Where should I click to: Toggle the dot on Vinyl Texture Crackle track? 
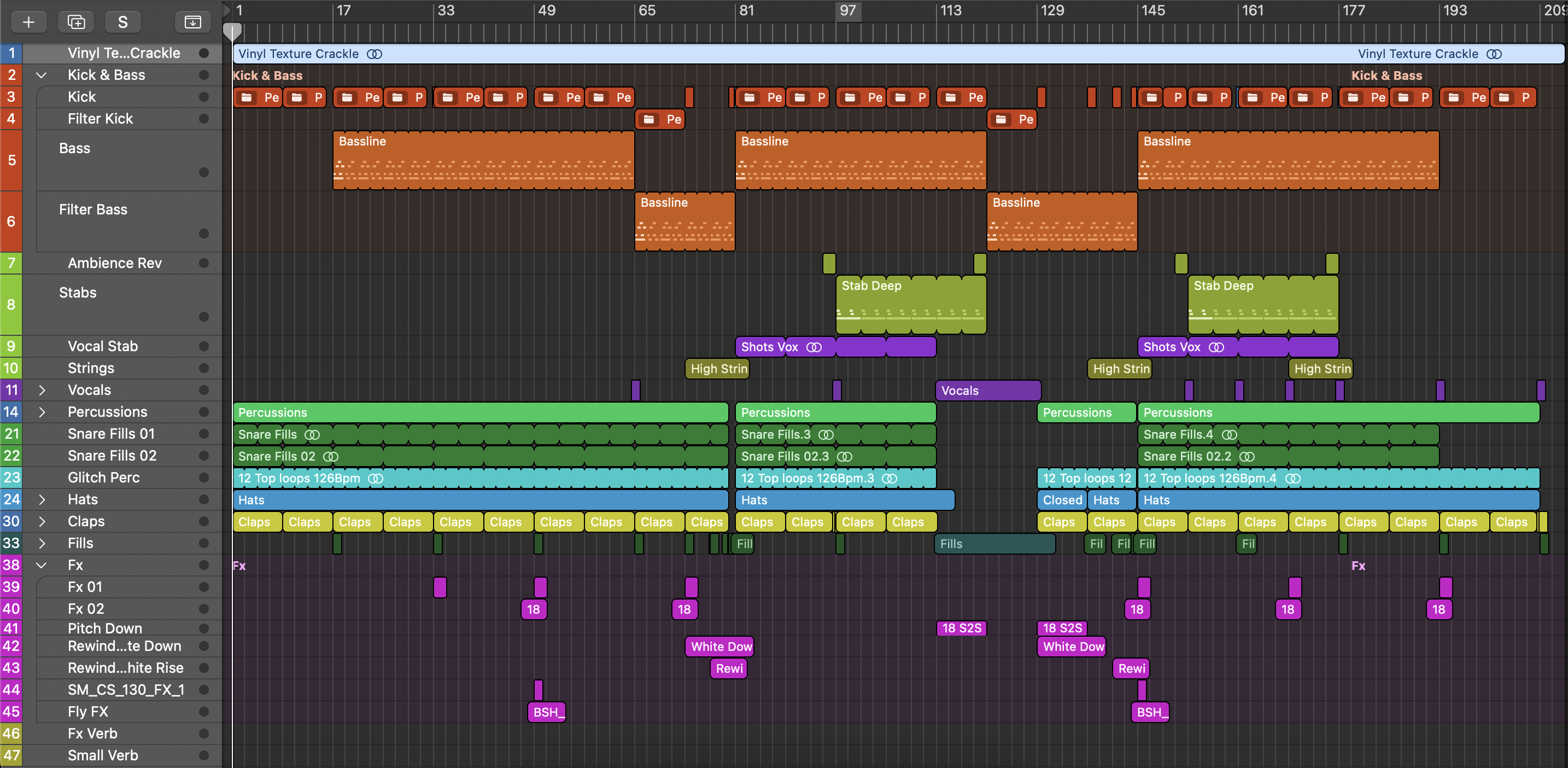[204, 53]
